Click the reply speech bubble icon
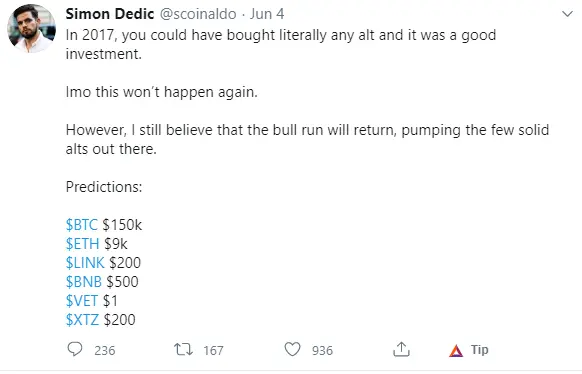582x374 pixels. pos(75,349)
